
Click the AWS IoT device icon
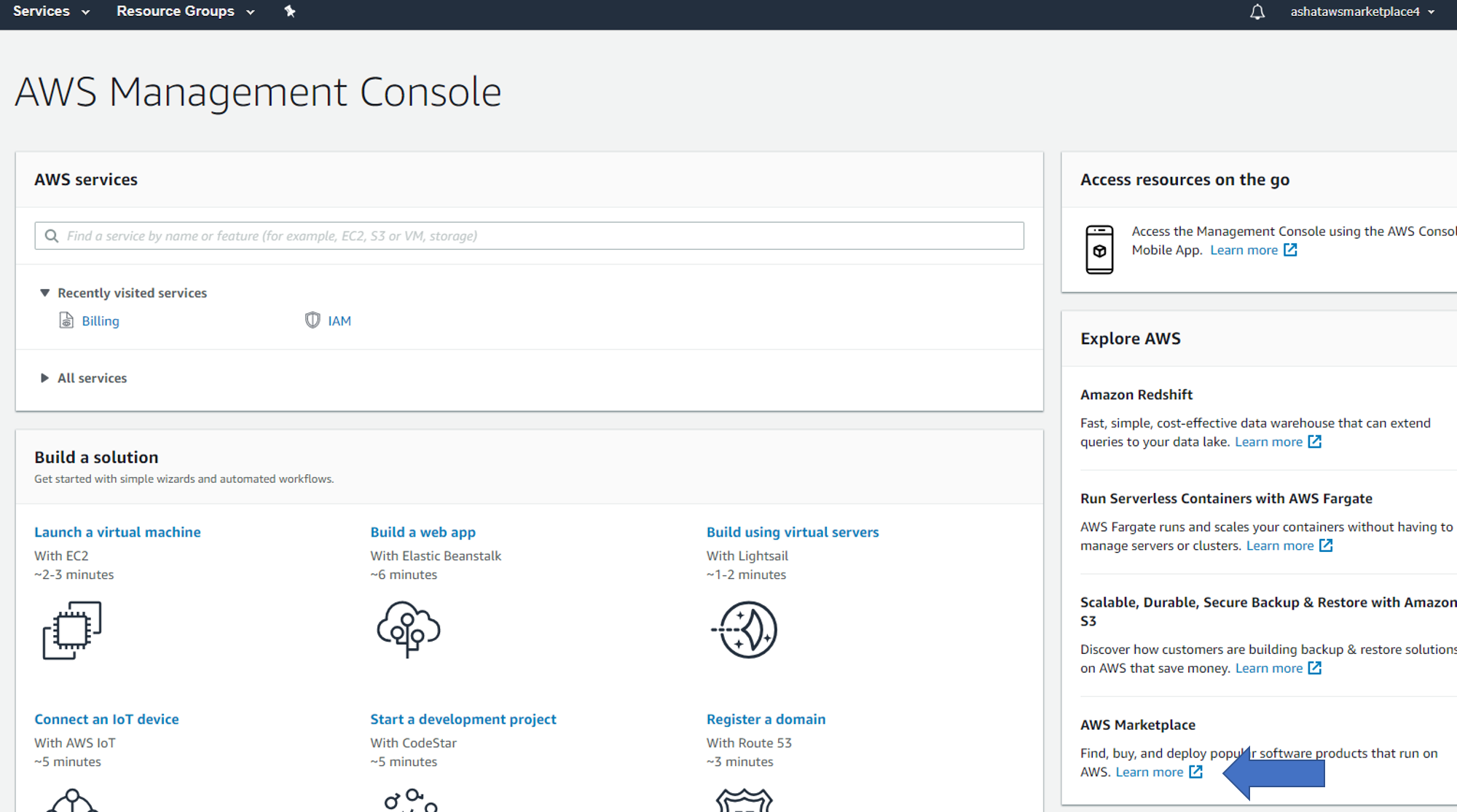pyautogui.click(x=71, y=800)
